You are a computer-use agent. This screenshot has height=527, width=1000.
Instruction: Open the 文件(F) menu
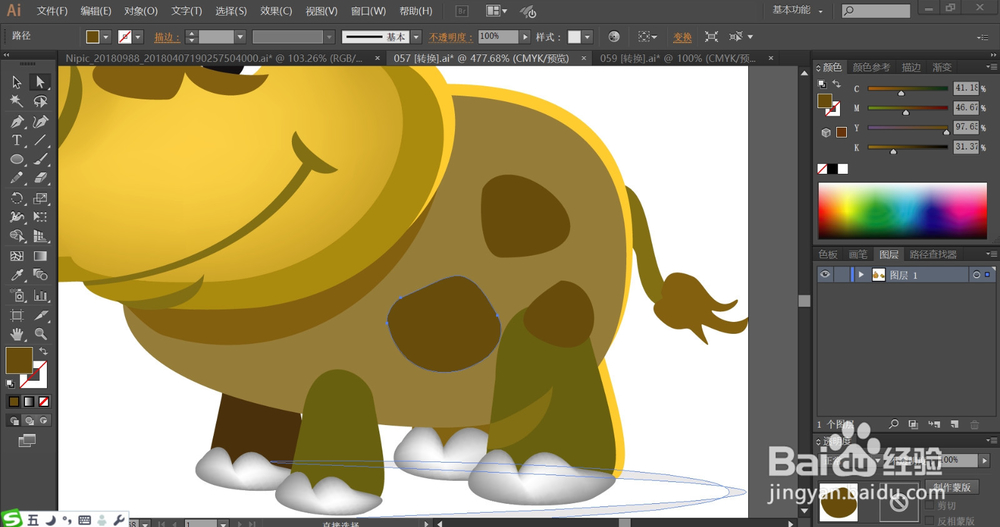point(52,11)
